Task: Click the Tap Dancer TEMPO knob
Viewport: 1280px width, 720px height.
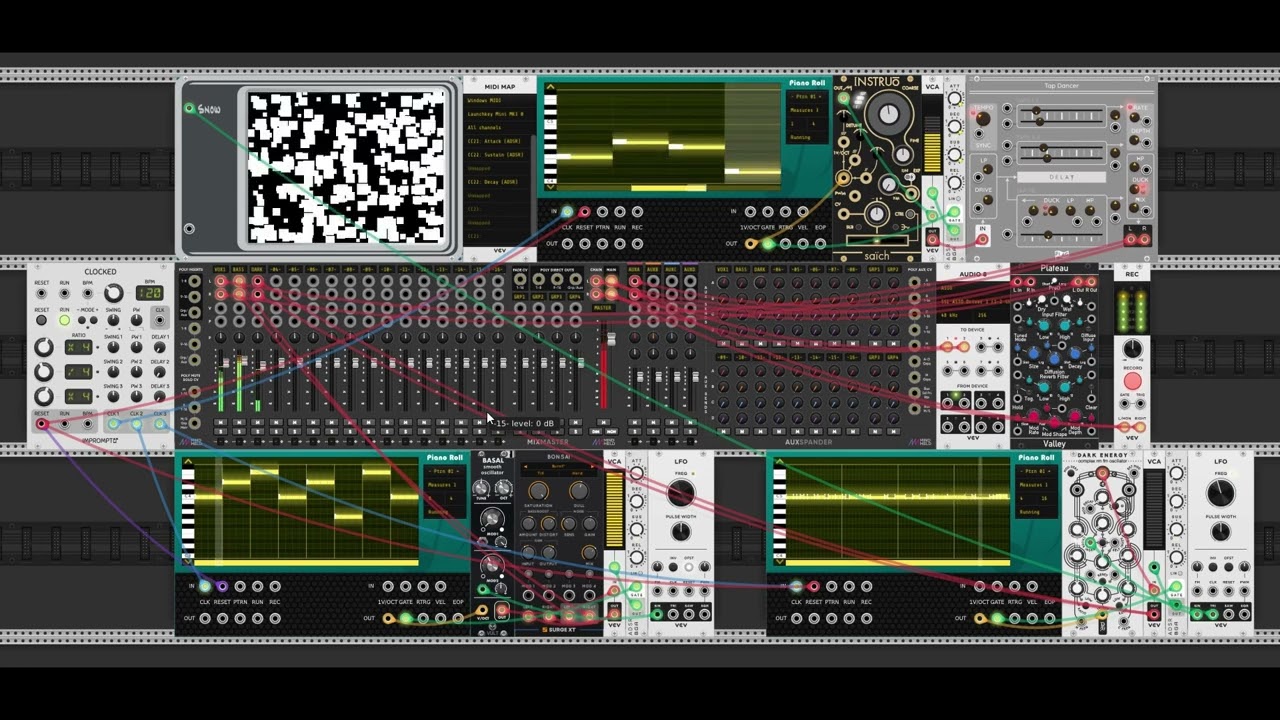Action: click(983, 119)
